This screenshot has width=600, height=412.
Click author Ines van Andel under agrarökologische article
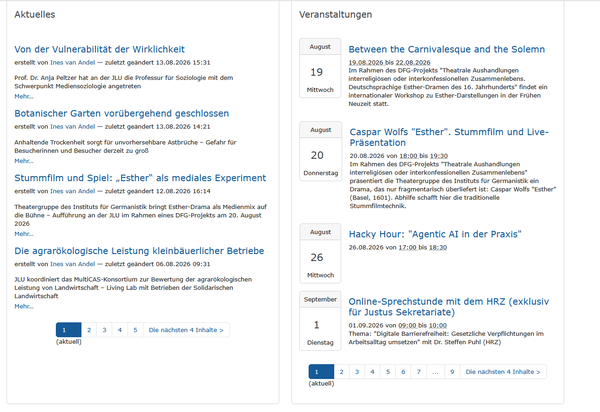72,264
